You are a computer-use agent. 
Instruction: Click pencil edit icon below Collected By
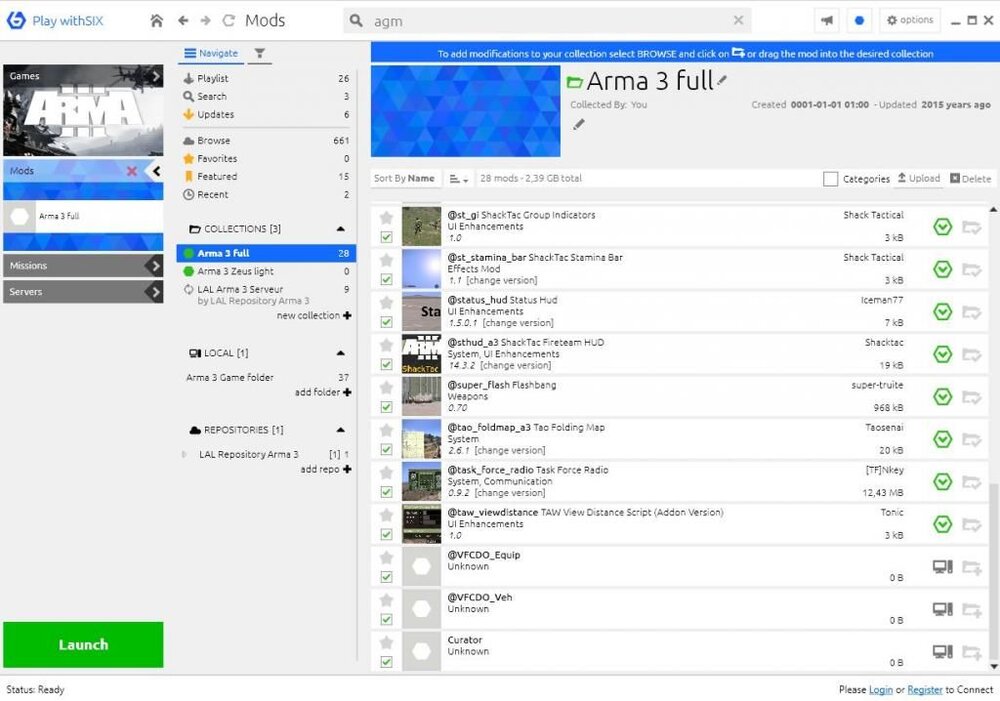tap(578, 124)
